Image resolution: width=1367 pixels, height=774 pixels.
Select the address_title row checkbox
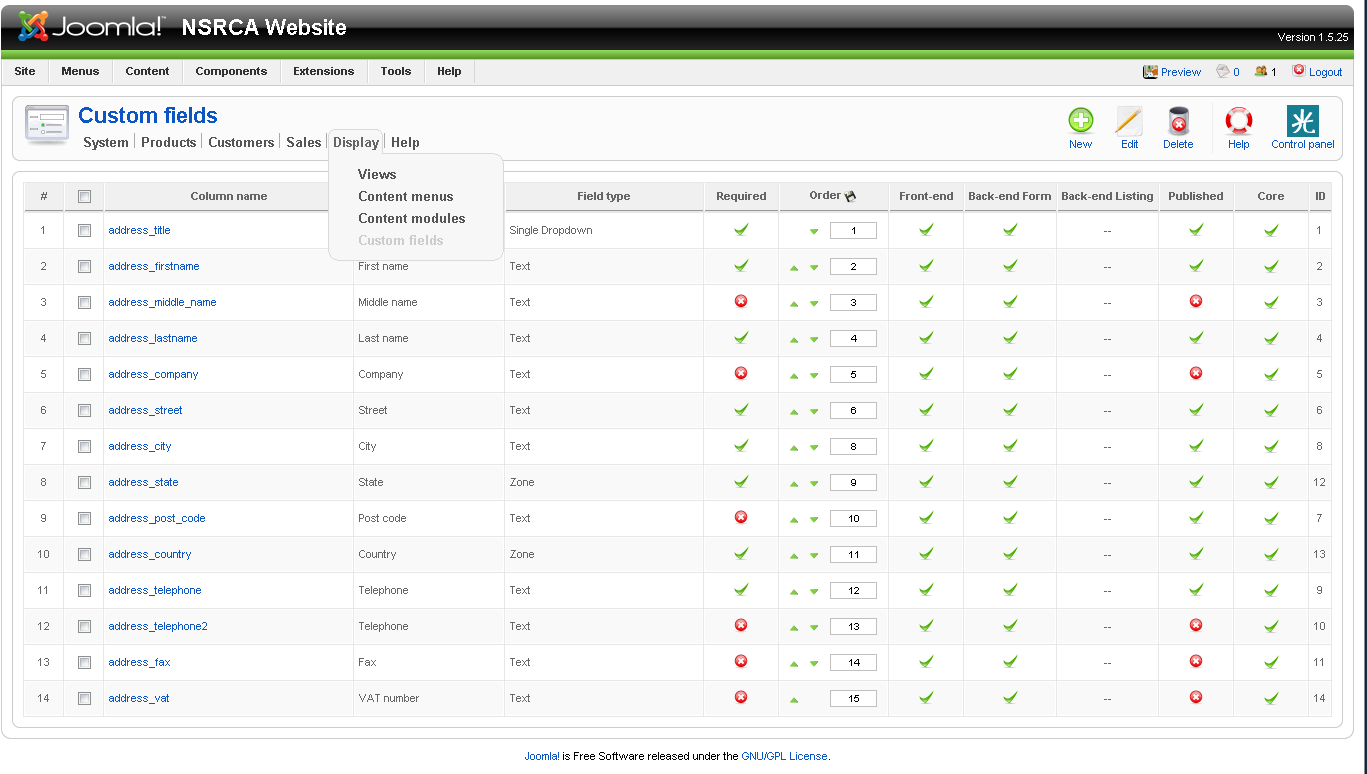84,230
